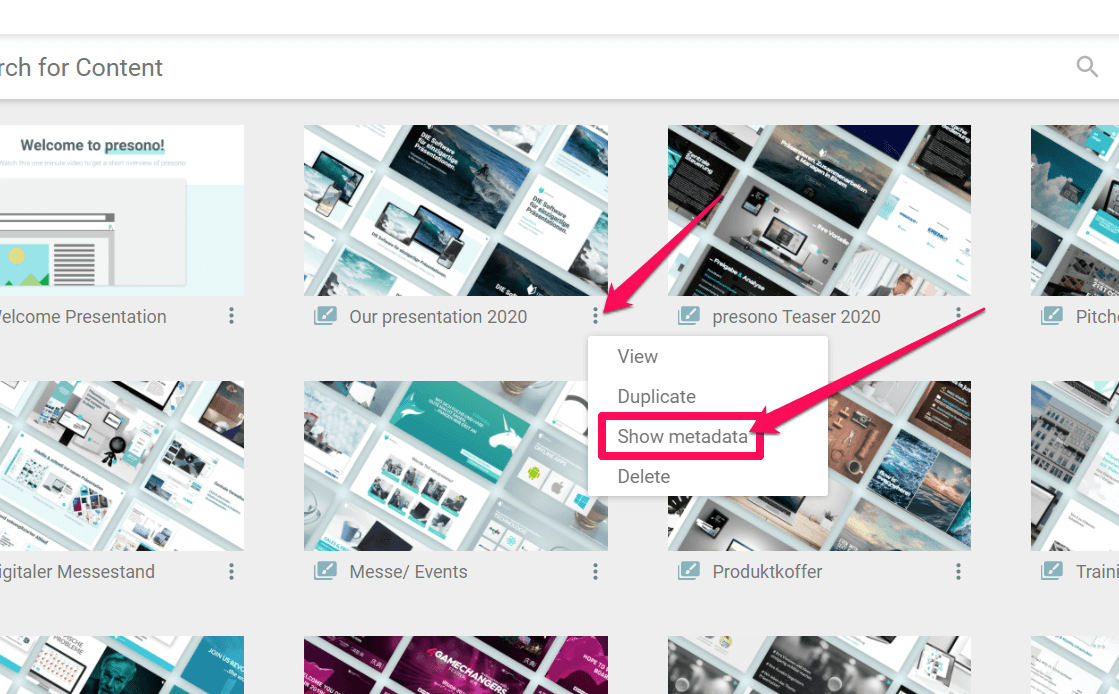Open presono Teaser 2020 three-dot menu
Screen dimensions: 1119x694
tap(958, 314)
